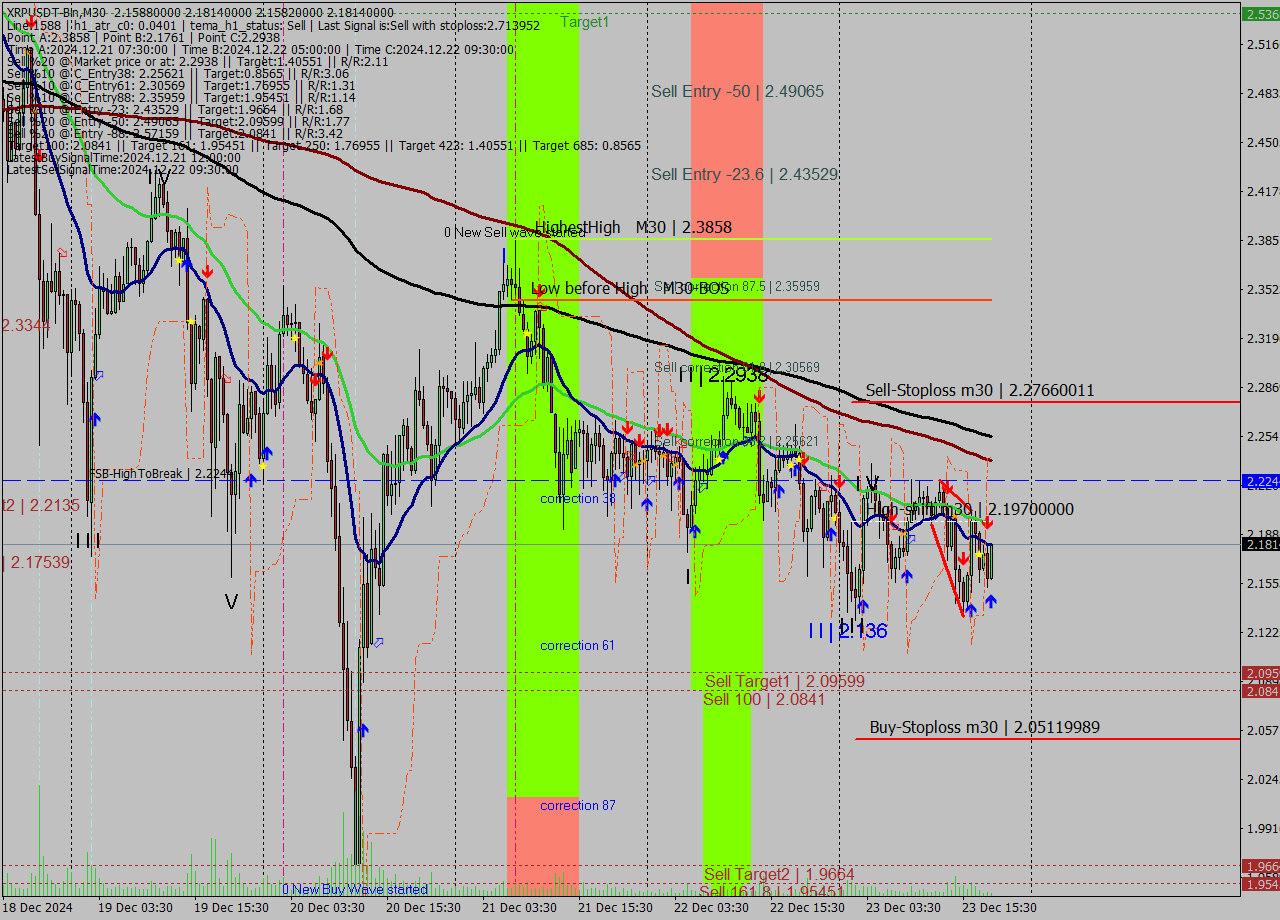Click the '18 Dec 2024' date label

pos(39,908)
